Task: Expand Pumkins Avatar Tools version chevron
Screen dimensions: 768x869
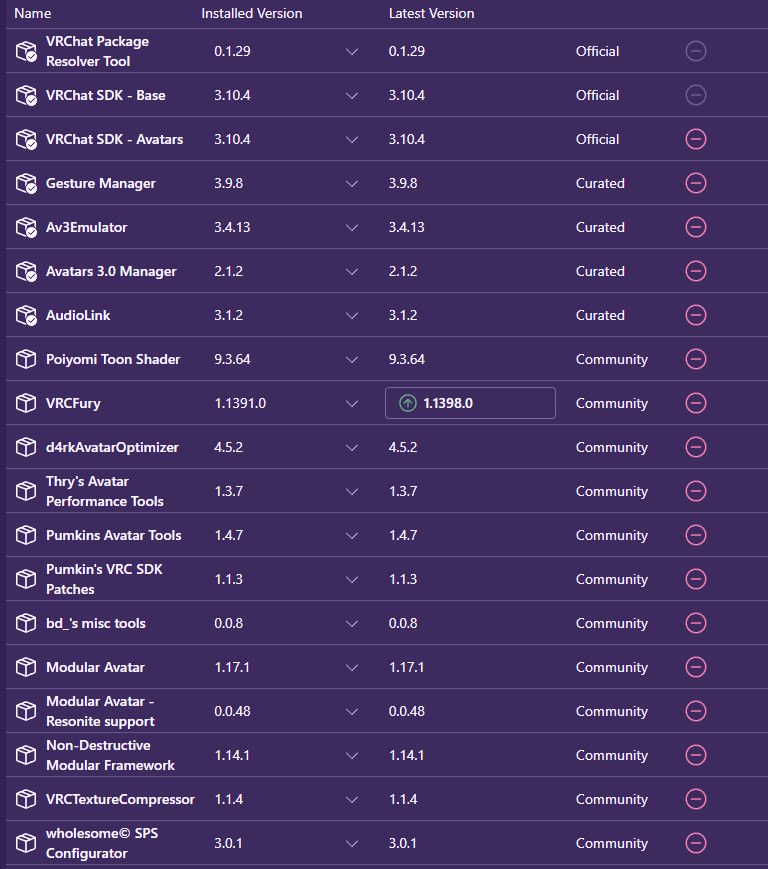Action: pos(351,535)
